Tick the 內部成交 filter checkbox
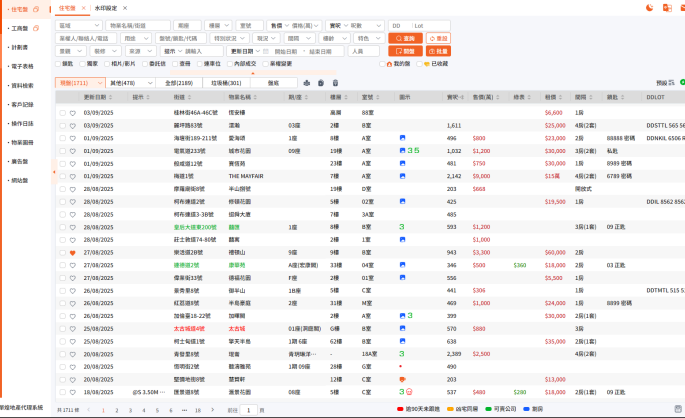Screen dimensions: 685x418 coord(230,64)
